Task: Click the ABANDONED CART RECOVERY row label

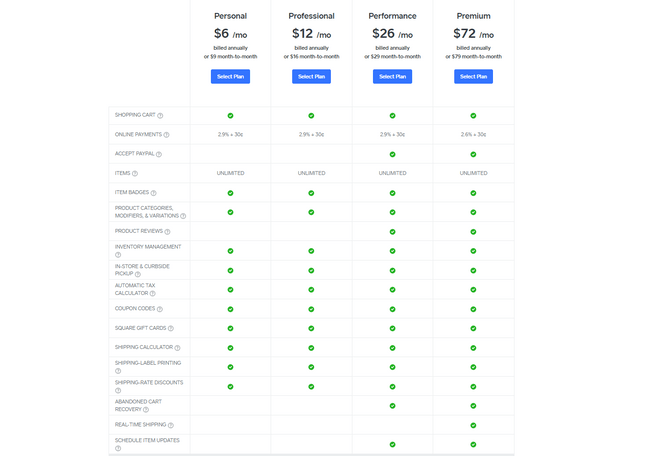Action: click(138, 405)
